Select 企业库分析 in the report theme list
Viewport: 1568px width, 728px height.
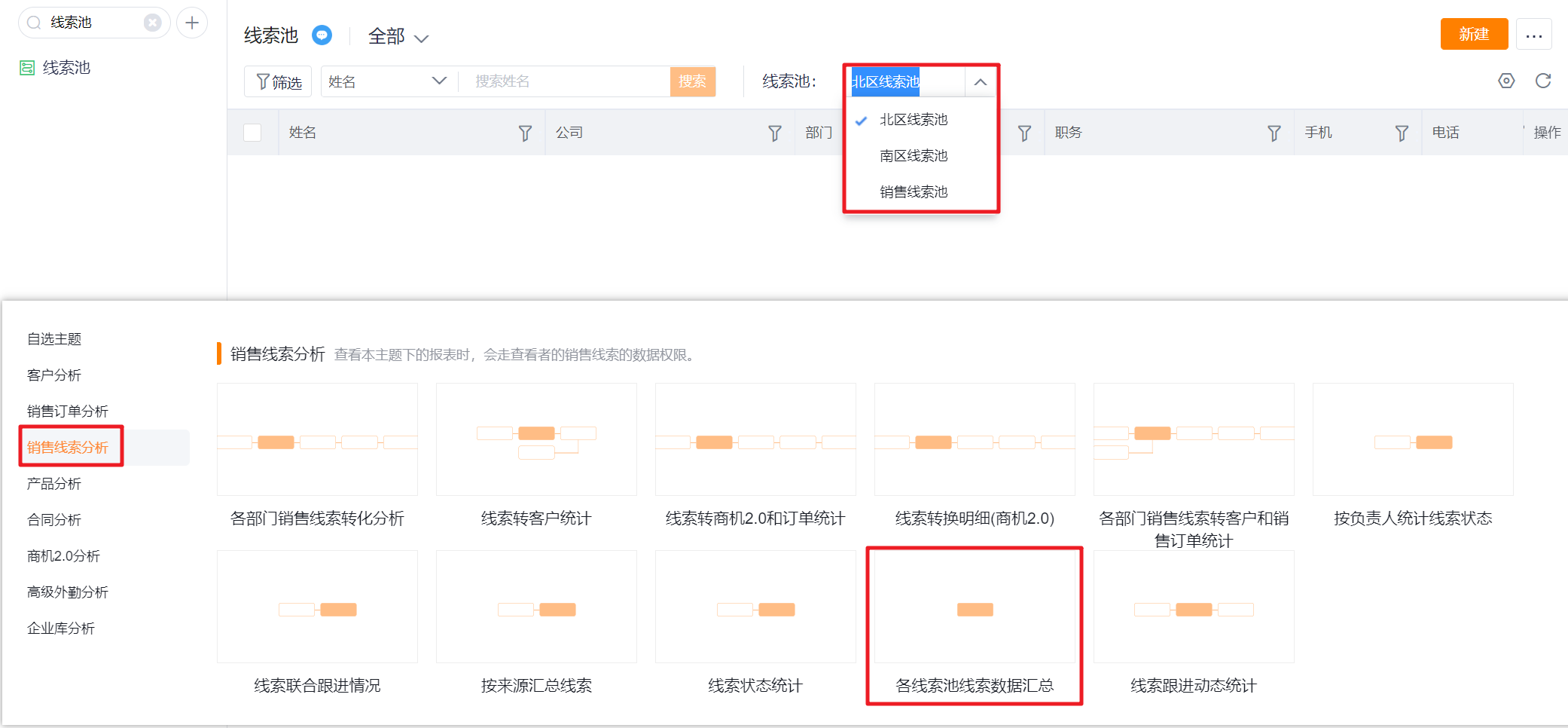tap(61, 629)
